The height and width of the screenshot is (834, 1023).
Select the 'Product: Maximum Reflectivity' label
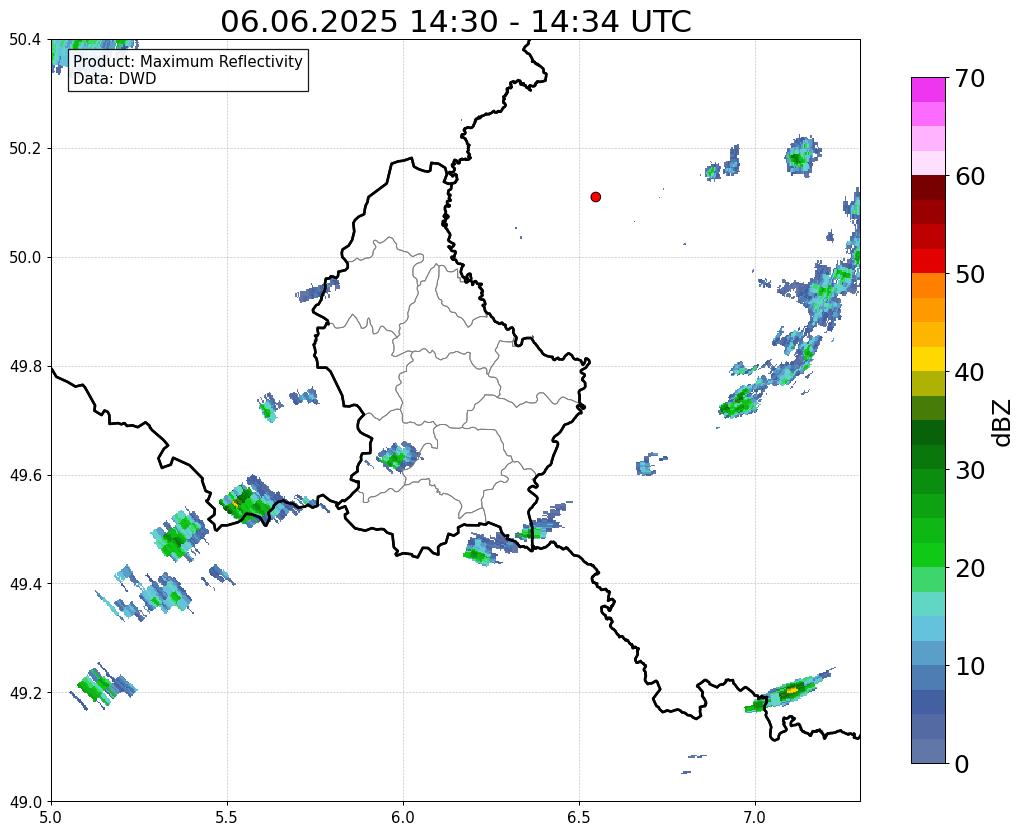point(188,61)
